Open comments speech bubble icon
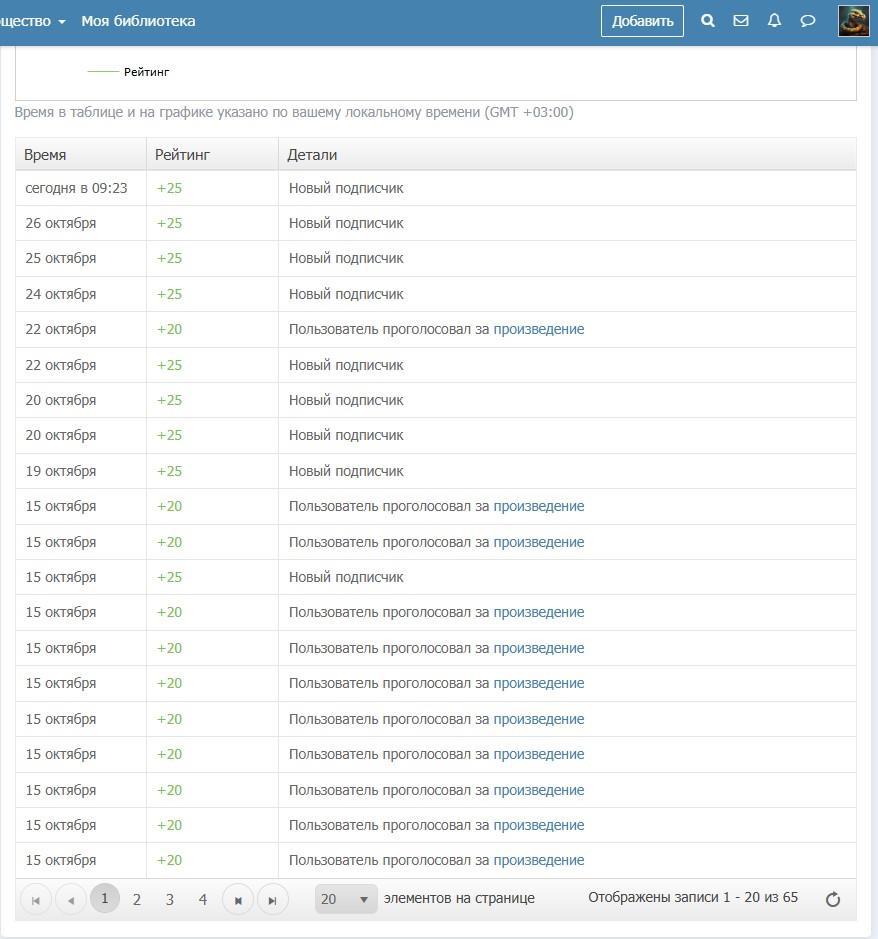 point(808,21)
